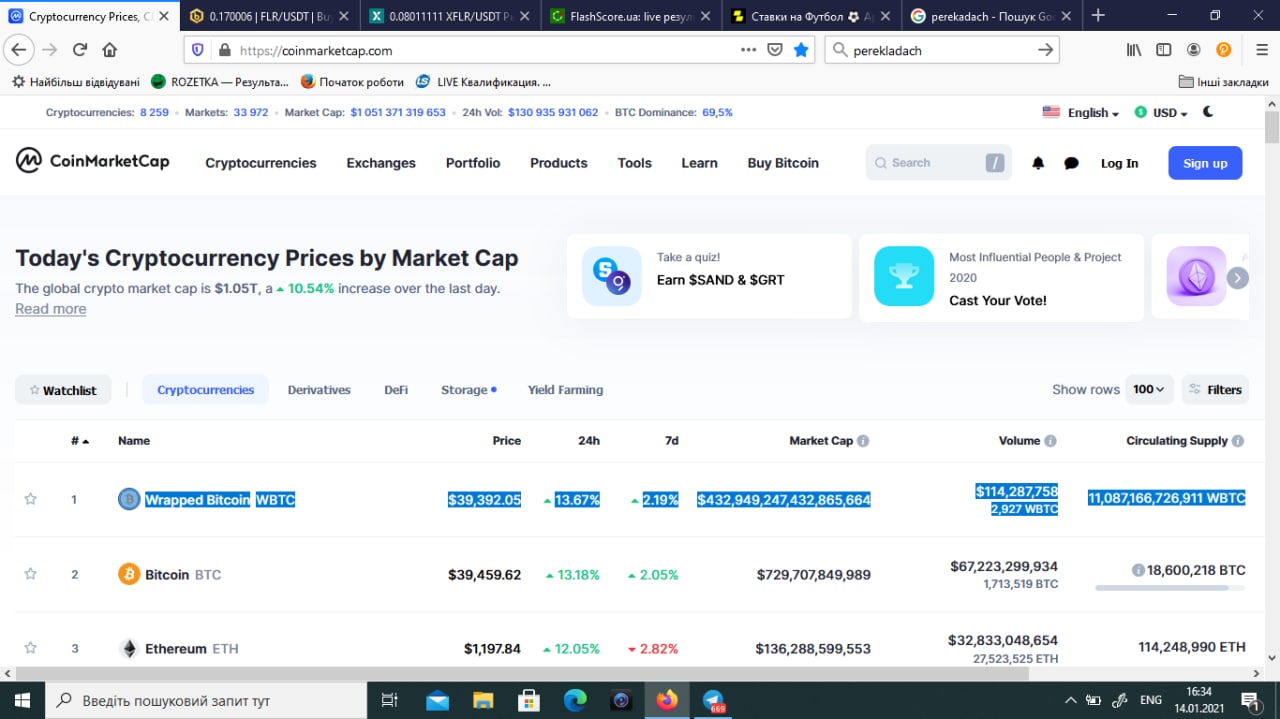Go back in browser history
This screenshot has width=1280, height=719.
coord(17,50)
